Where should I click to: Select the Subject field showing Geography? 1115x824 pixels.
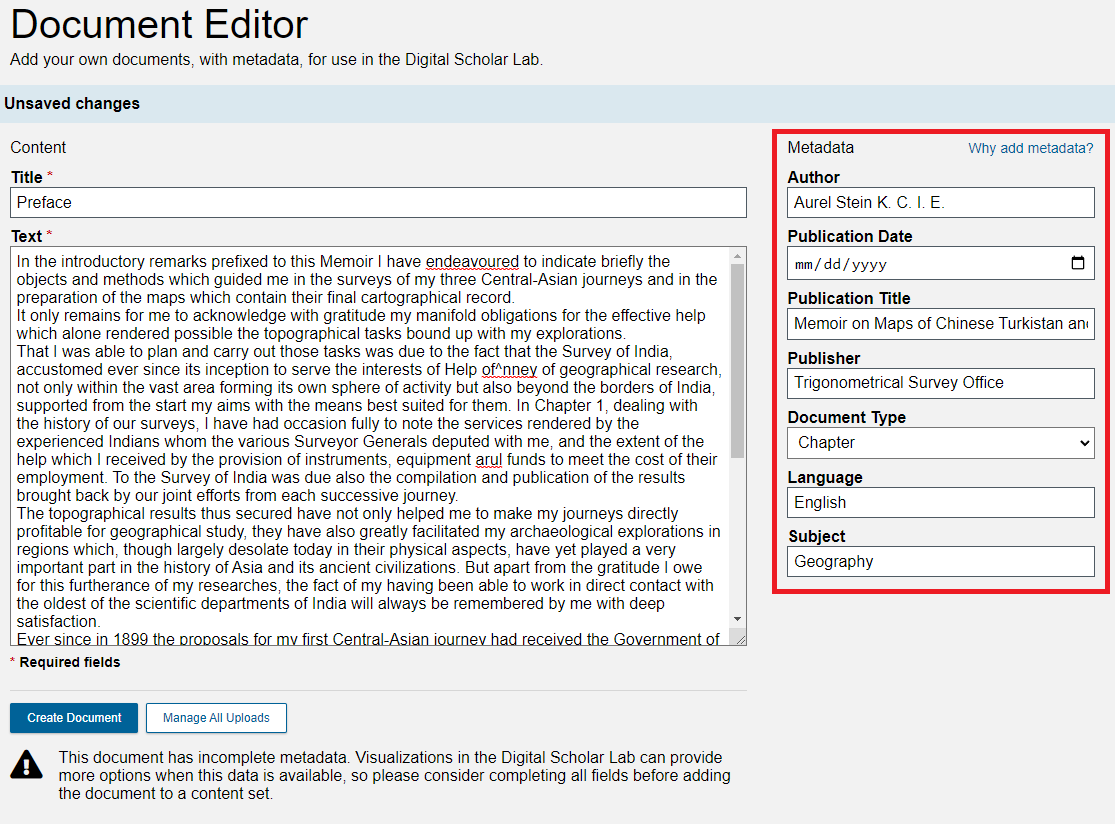click(940, 561)
